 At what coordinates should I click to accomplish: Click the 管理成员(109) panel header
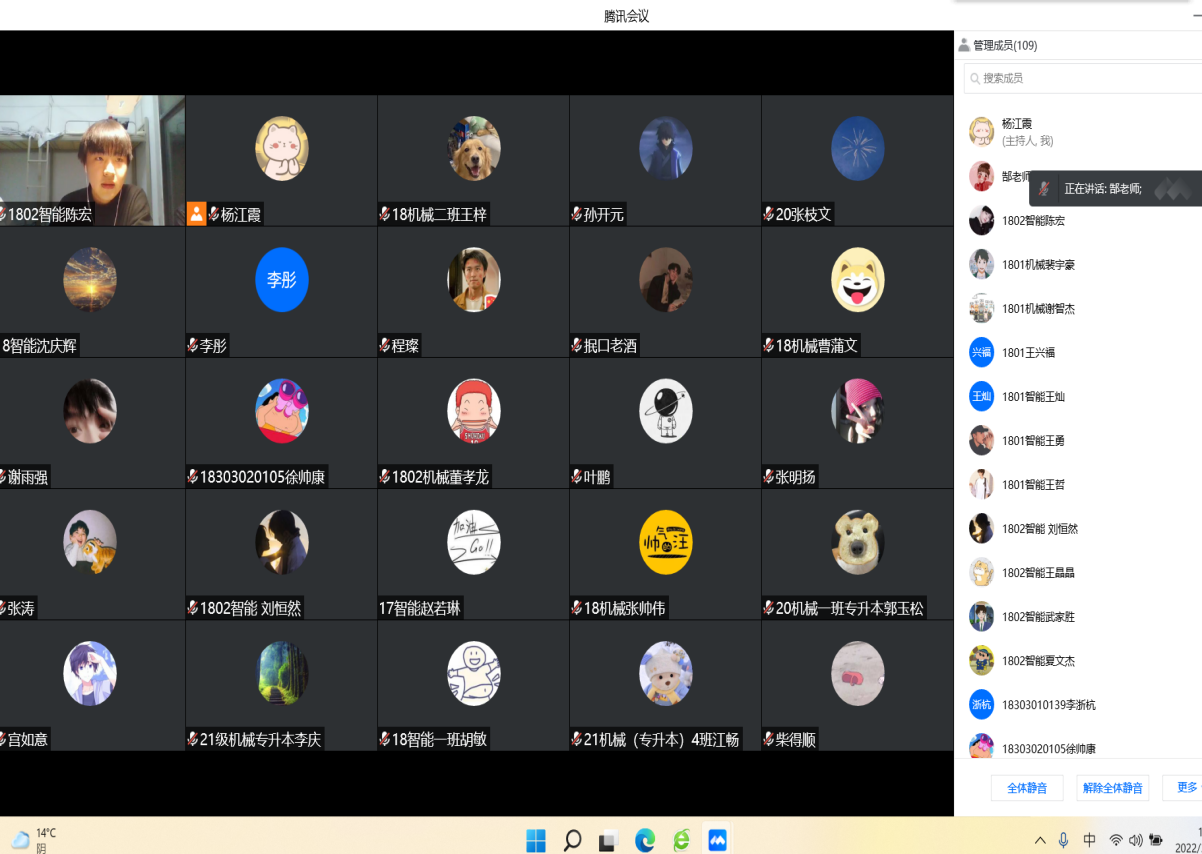coord(998,45)
